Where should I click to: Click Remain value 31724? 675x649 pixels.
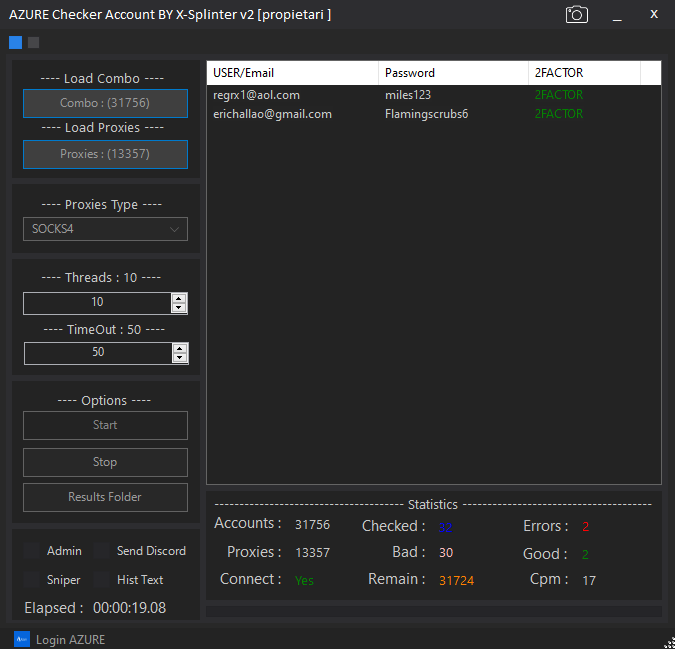coord(456,581)
